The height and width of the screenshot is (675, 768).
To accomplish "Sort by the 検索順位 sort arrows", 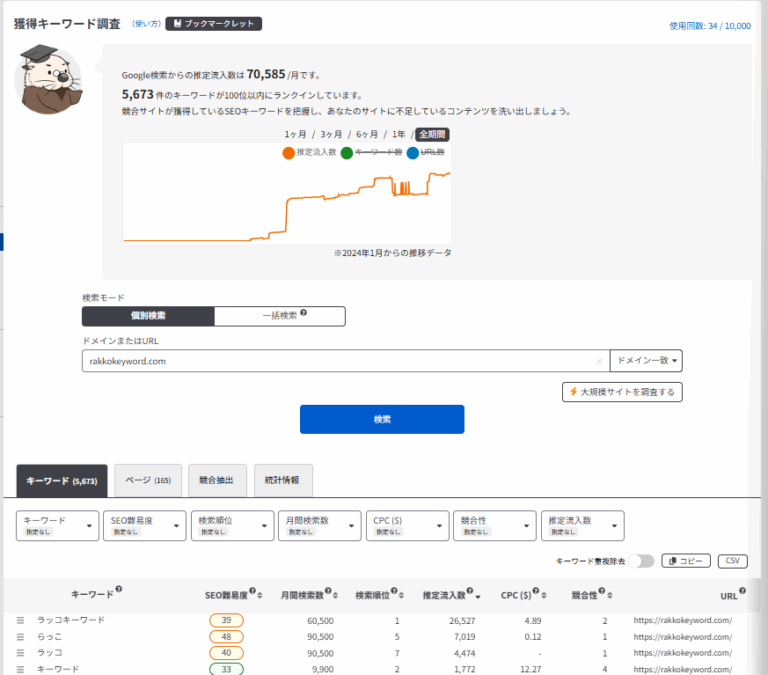I will 401,596.
